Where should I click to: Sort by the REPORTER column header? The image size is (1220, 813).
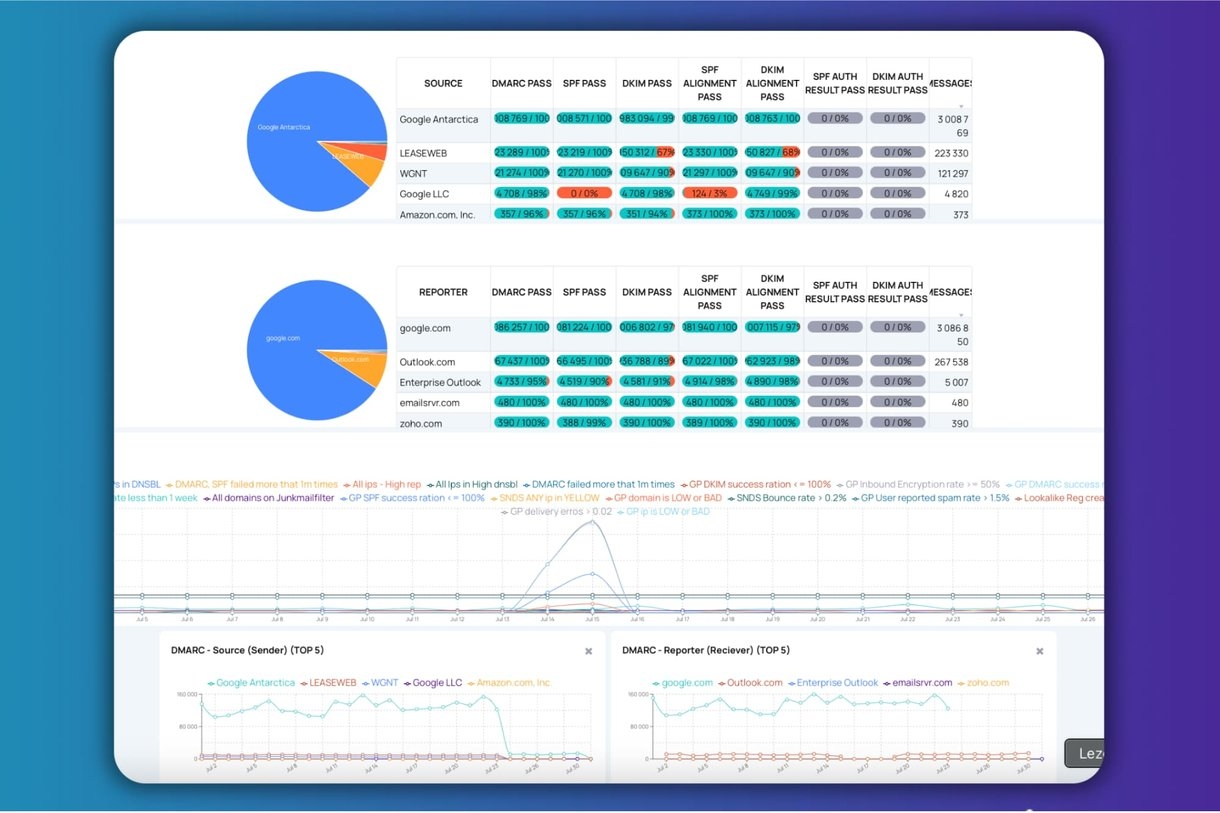tap(443, 292)
